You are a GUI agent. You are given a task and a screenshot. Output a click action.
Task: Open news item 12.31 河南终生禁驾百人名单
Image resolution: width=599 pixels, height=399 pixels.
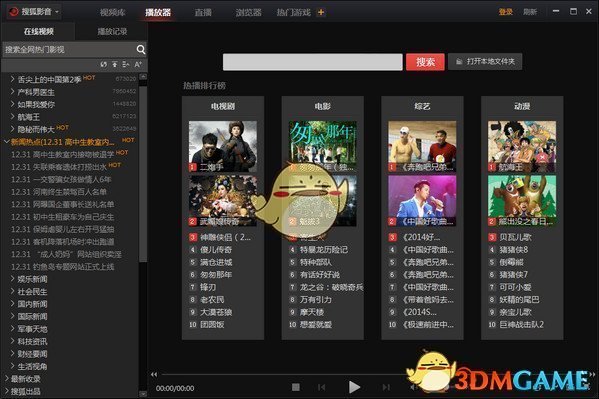pyautogui.click(x=59, y=192)
